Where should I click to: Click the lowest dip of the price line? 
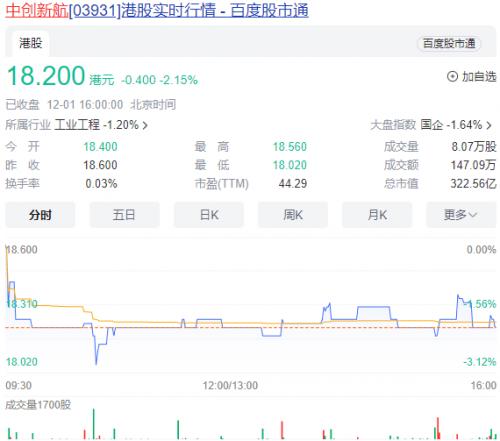[96, 363]
